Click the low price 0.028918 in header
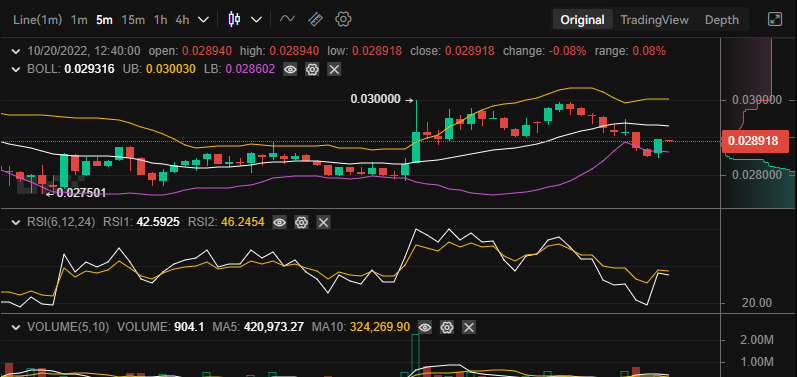The height and width of the screenshot is (377, 797). coord(377,51)
